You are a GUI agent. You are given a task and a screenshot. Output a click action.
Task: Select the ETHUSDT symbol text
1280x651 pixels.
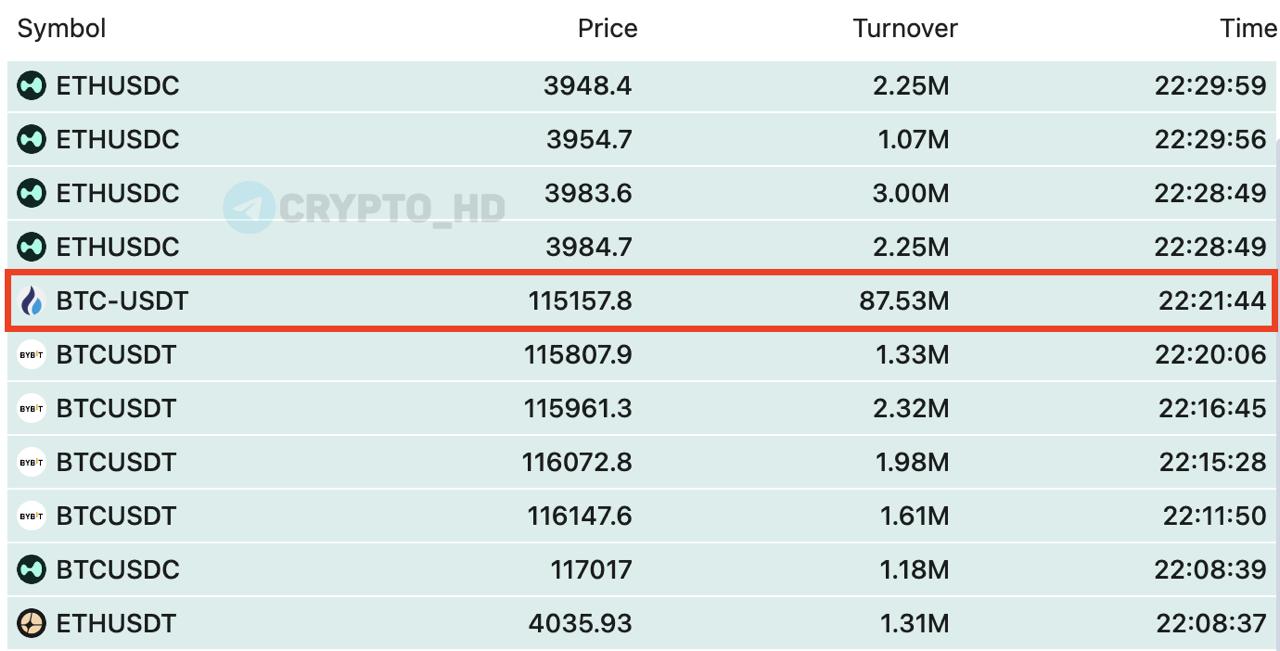(x=116, y=624)
